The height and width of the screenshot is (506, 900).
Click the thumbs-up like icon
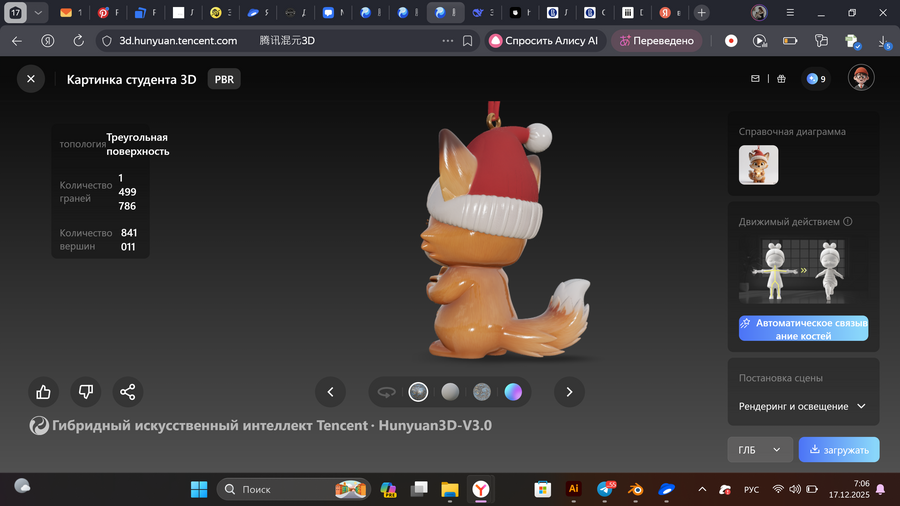[43, 392]
